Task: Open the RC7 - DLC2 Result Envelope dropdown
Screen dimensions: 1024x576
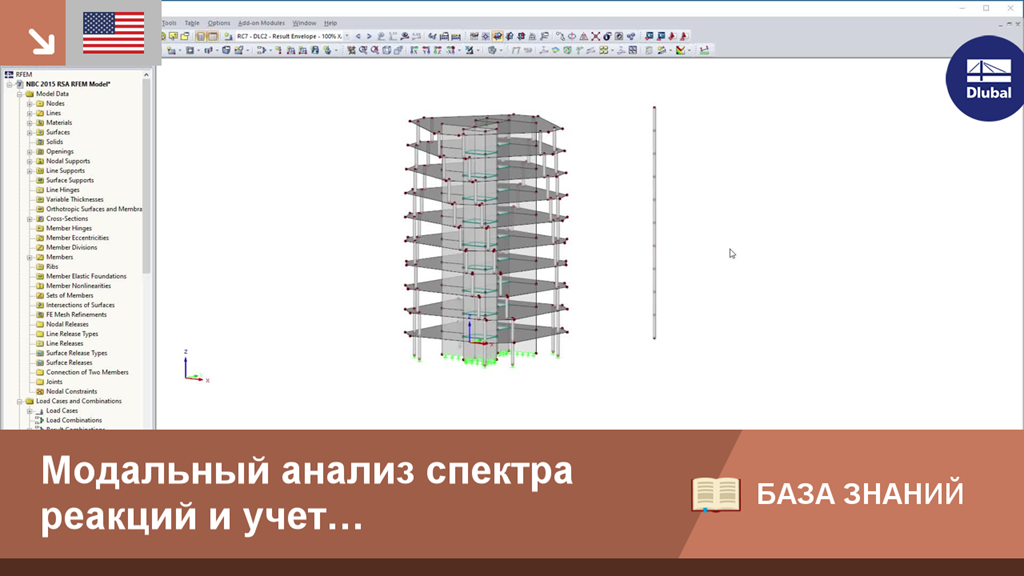Action: click(x=347, y=36)
